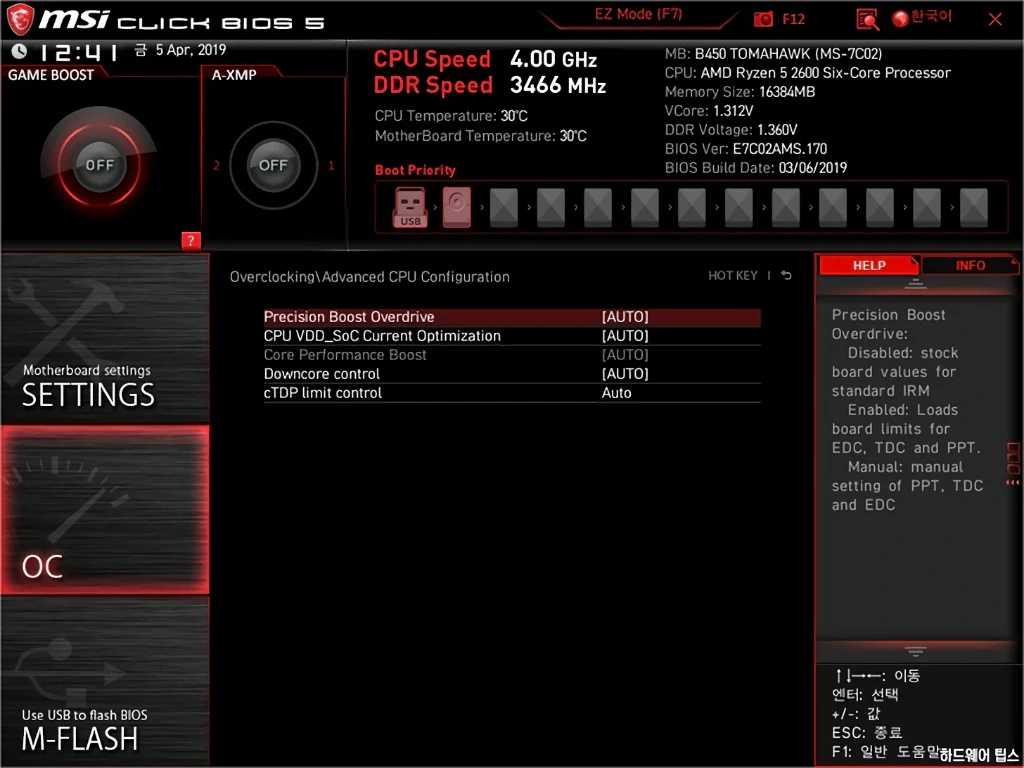
Task: Click the MotherBoard Temperature reading
Action: pyautogui.click(x=481, y=136)
